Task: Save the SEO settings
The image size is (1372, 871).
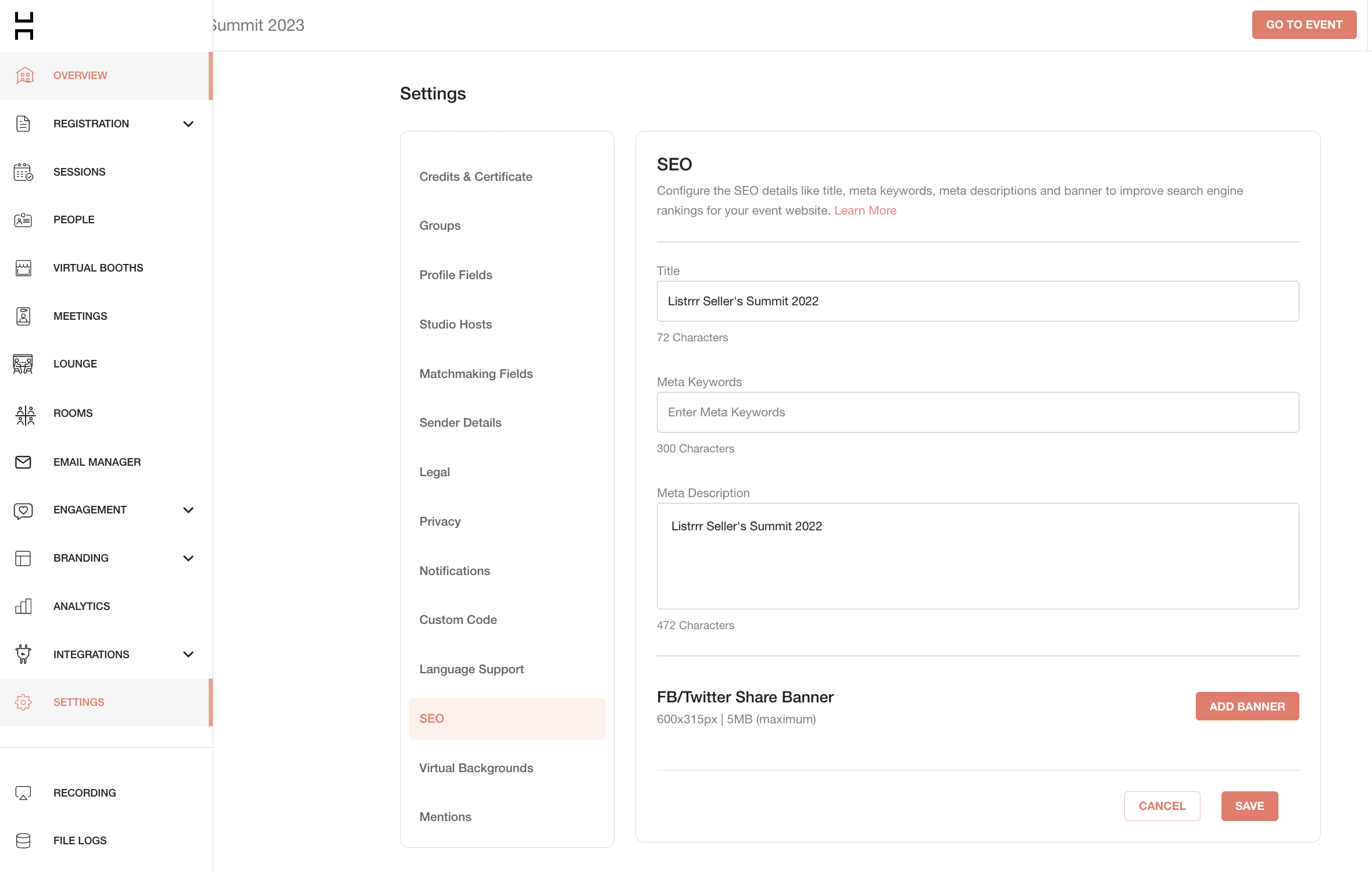Action: [1249, 806]
